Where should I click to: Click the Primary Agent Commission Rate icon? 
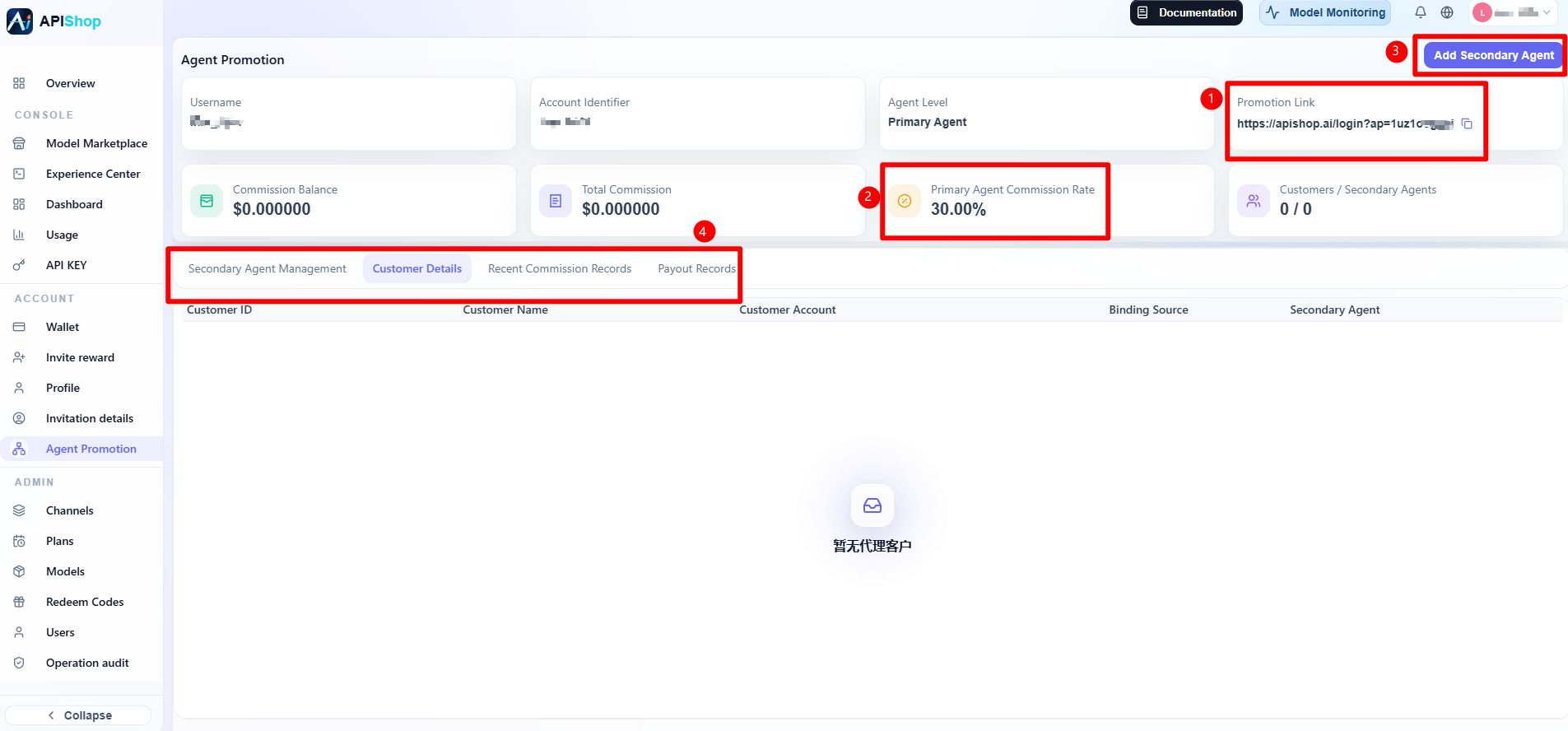[x=905, y=201]
